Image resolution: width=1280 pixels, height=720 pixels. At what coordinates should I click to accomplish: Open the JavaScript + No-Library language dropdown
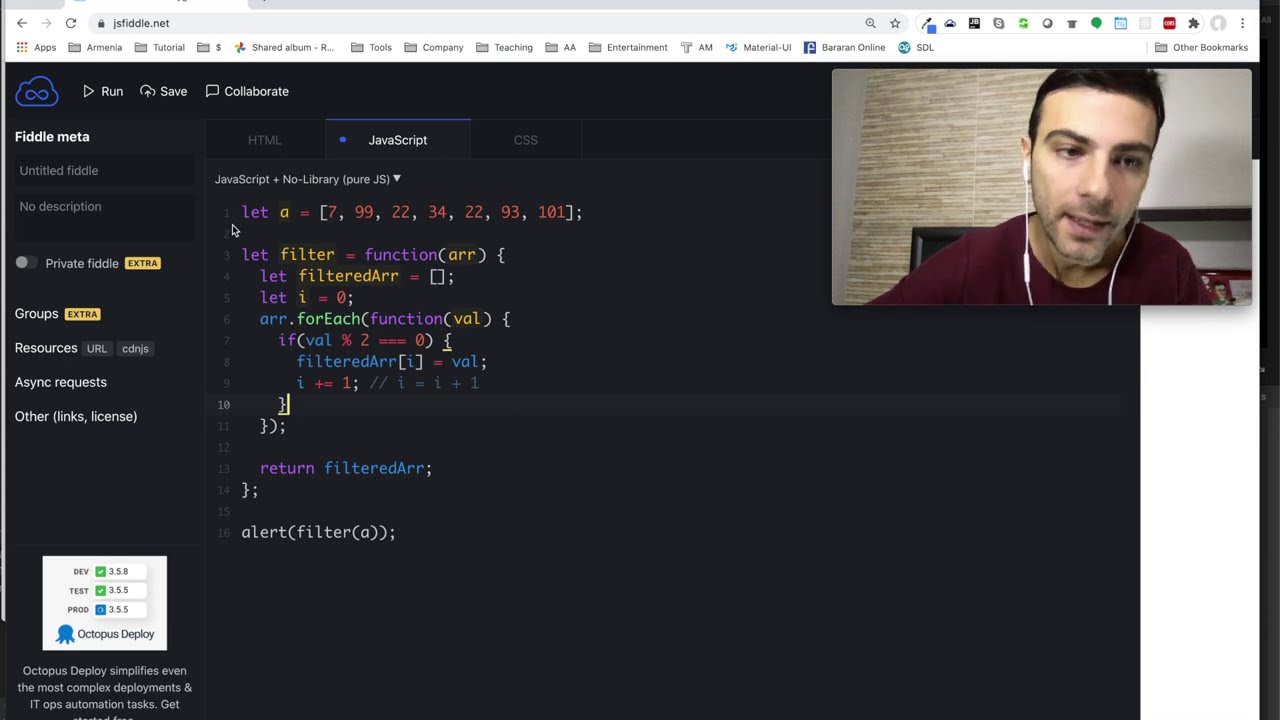click(308, 179)
